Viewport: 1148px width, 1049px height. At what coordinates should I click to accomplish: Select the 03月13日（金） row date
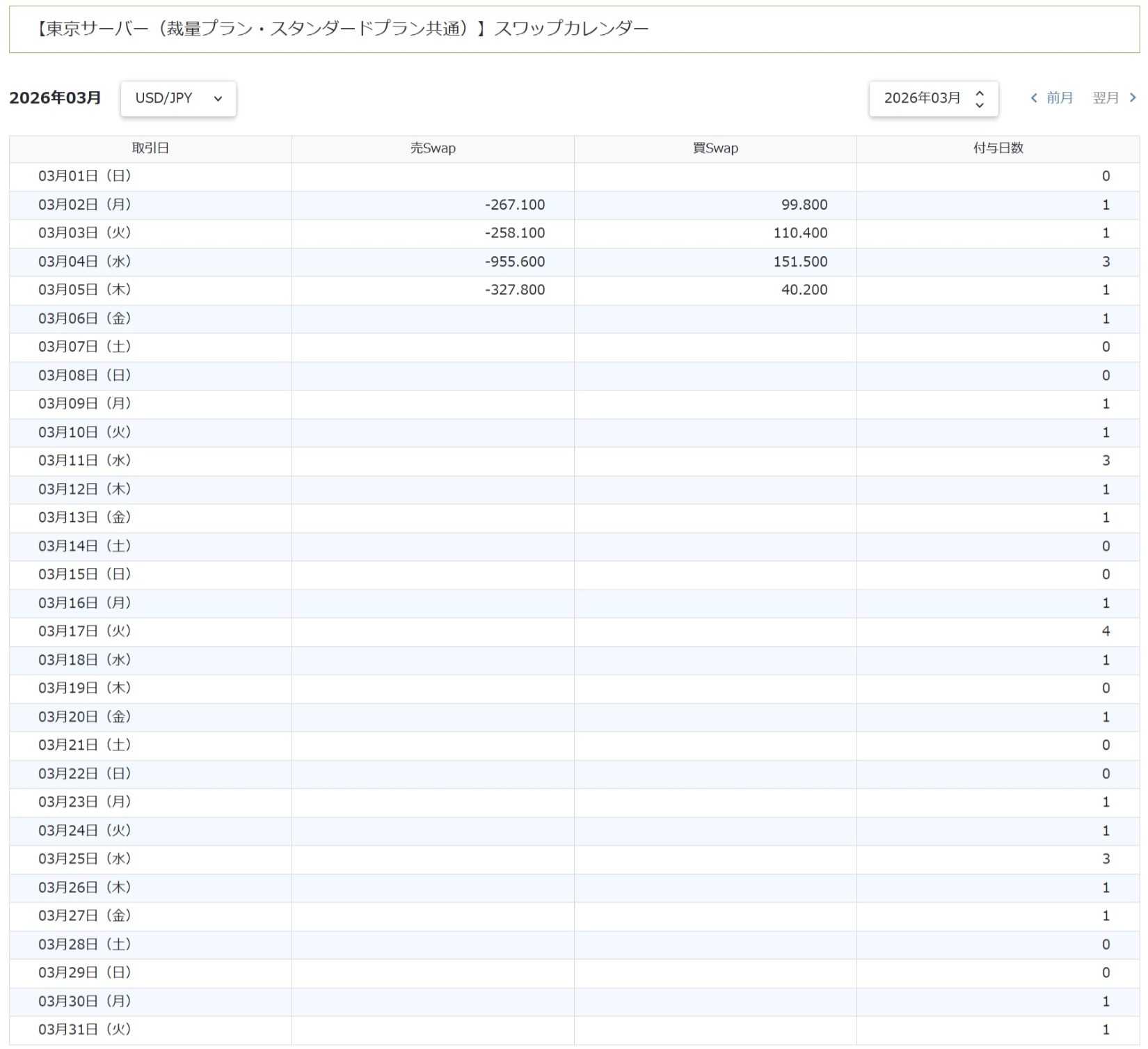coord(85,517)
